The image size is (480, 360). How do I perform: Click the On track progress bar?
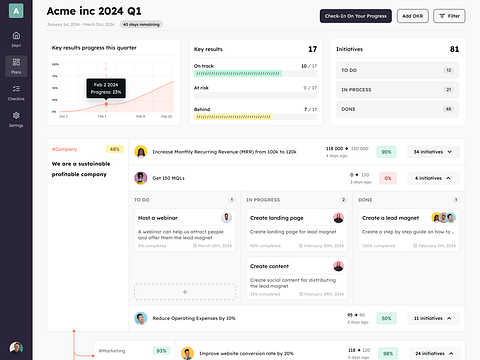click(255, 73)
